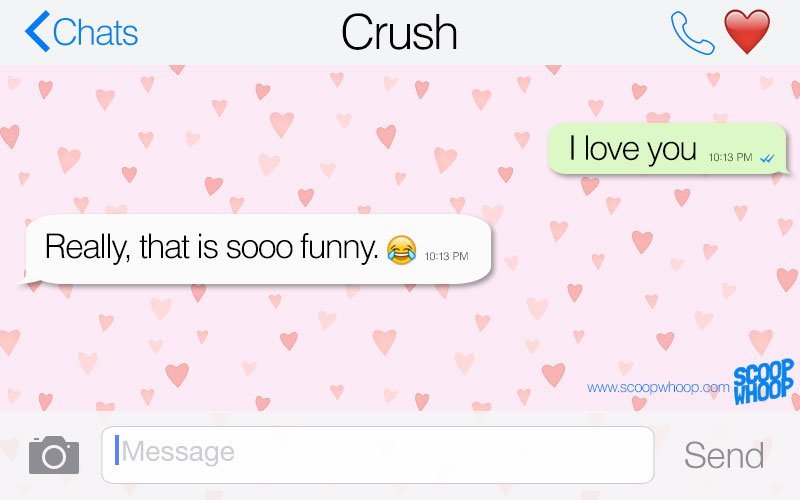800x500 pixels.
Task: Go back via the Chats label
Action: tap(95, 33)
